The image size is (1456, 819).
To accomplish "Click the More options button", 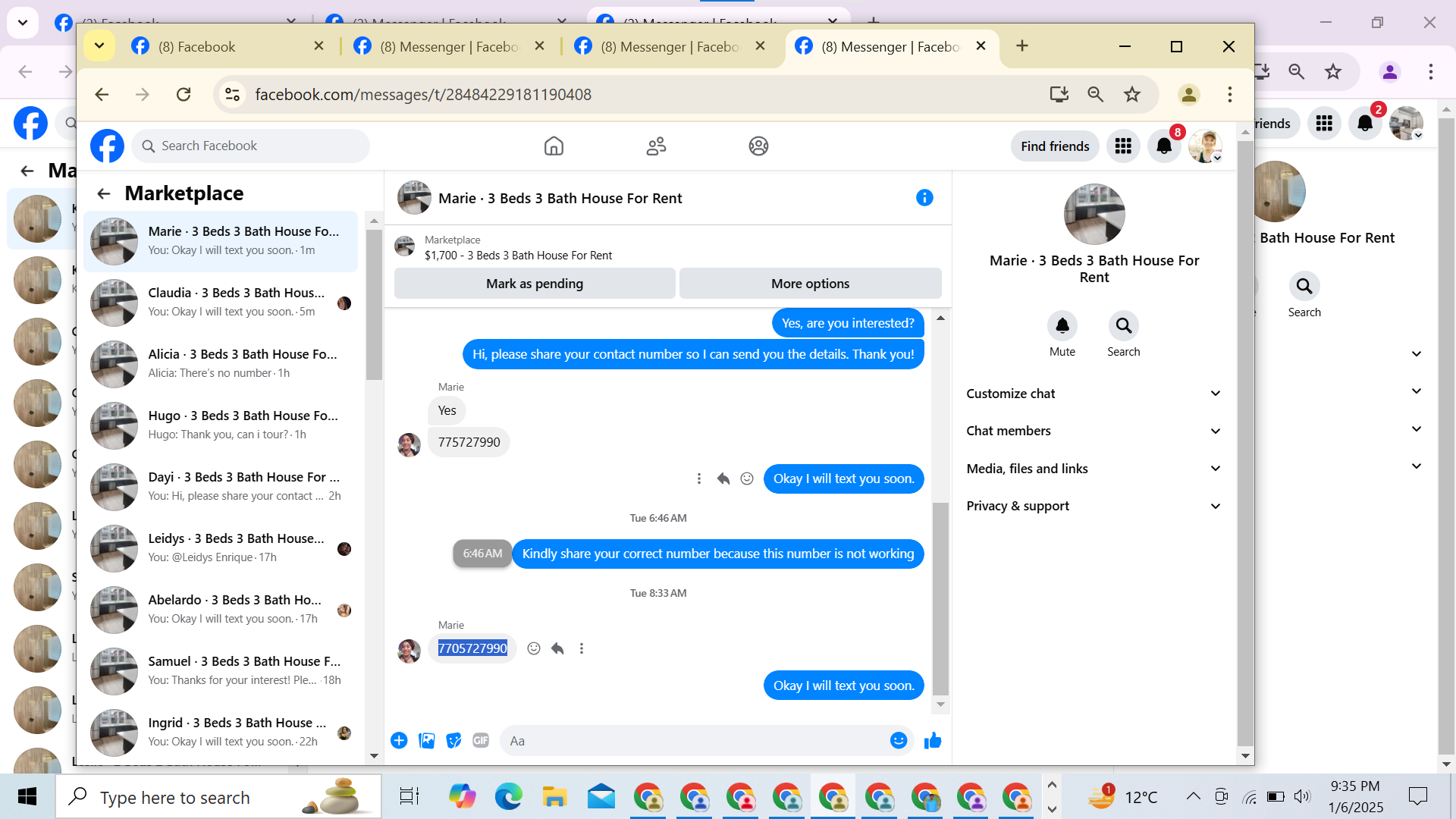I will pyautogui.click(x=810, y=284).
